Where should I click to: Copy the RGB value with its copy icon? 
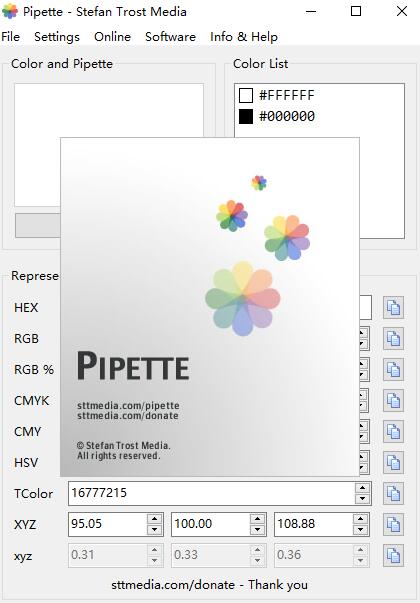pyautogui.click(x=393, y=339)
